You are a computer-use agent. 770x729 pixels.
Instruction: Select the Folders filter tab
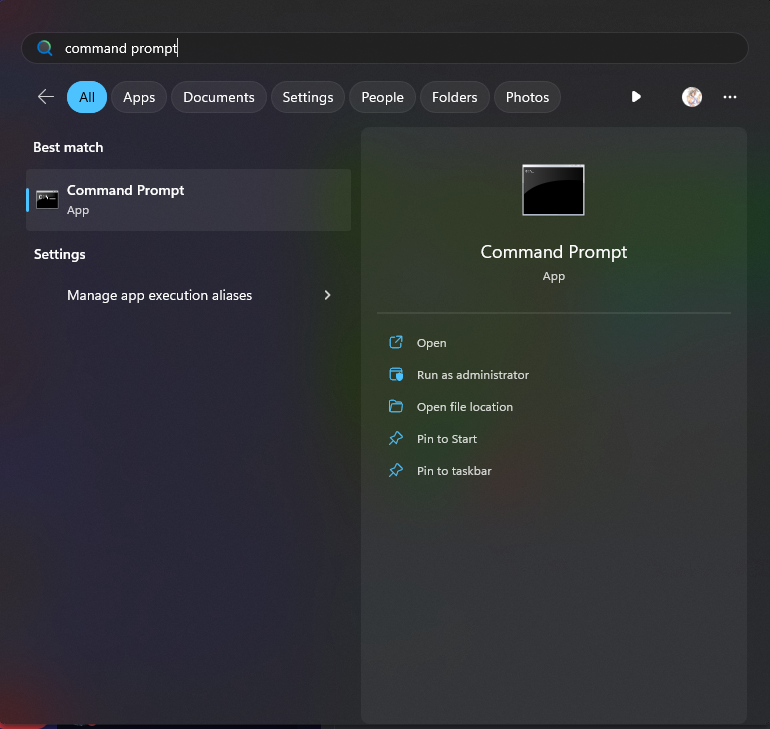(x=455, y=97)
